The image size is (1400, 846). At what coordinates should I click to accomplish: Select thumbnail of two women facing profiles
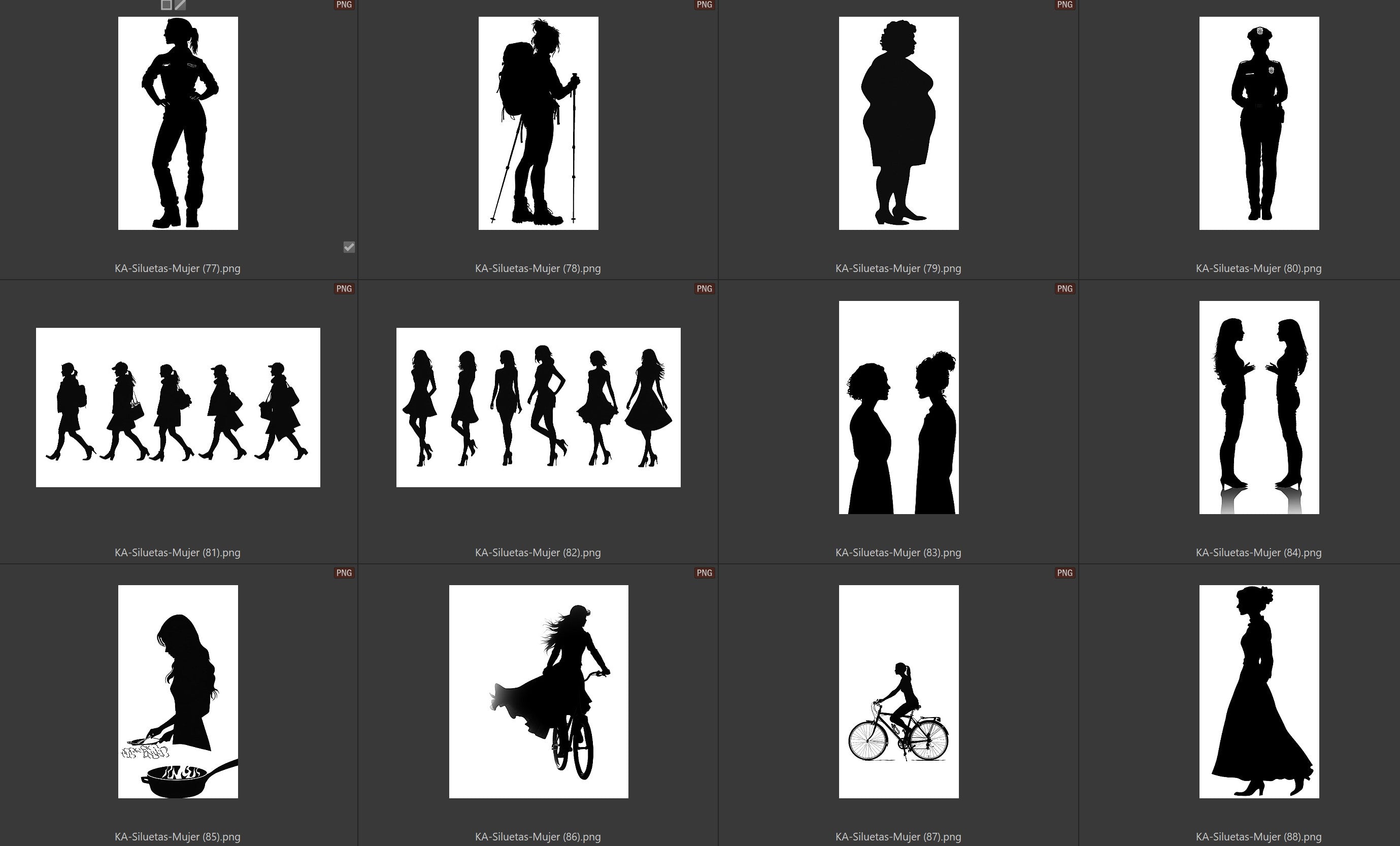[898, 408]
